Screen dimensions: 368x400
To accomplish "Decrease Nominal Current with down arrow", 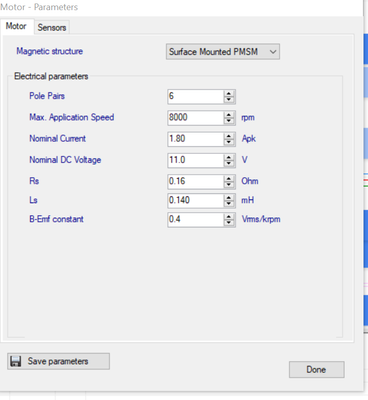I will click(x=229, y=142).
